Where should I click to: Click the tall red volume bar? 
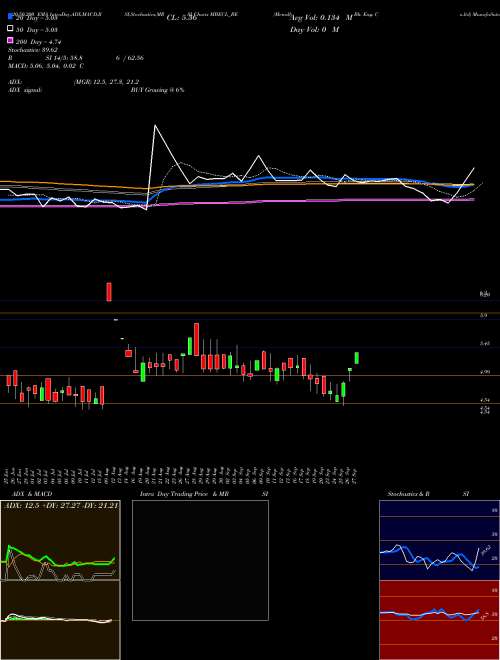(x=109, y=292)
